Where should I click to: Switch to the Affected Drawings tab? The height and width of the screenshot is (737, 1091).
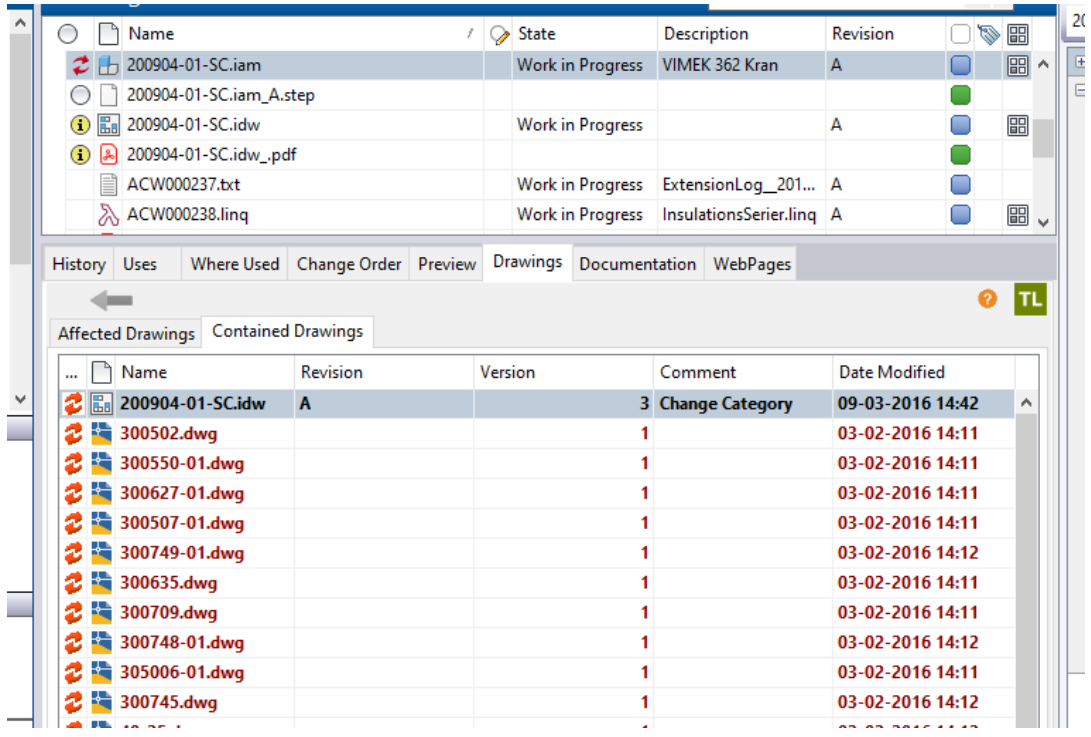coord(126,333)
